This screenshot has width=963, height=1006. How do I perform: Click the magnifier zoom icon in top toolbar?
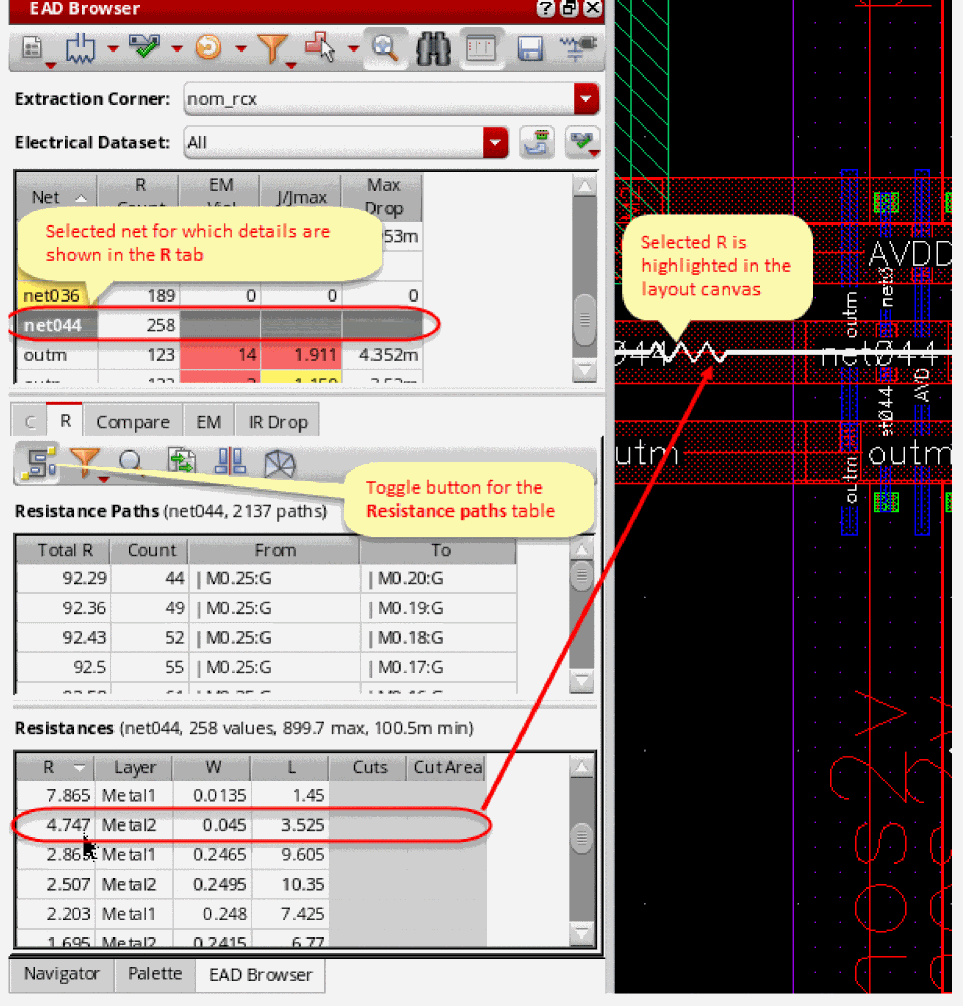pos(383,48)
